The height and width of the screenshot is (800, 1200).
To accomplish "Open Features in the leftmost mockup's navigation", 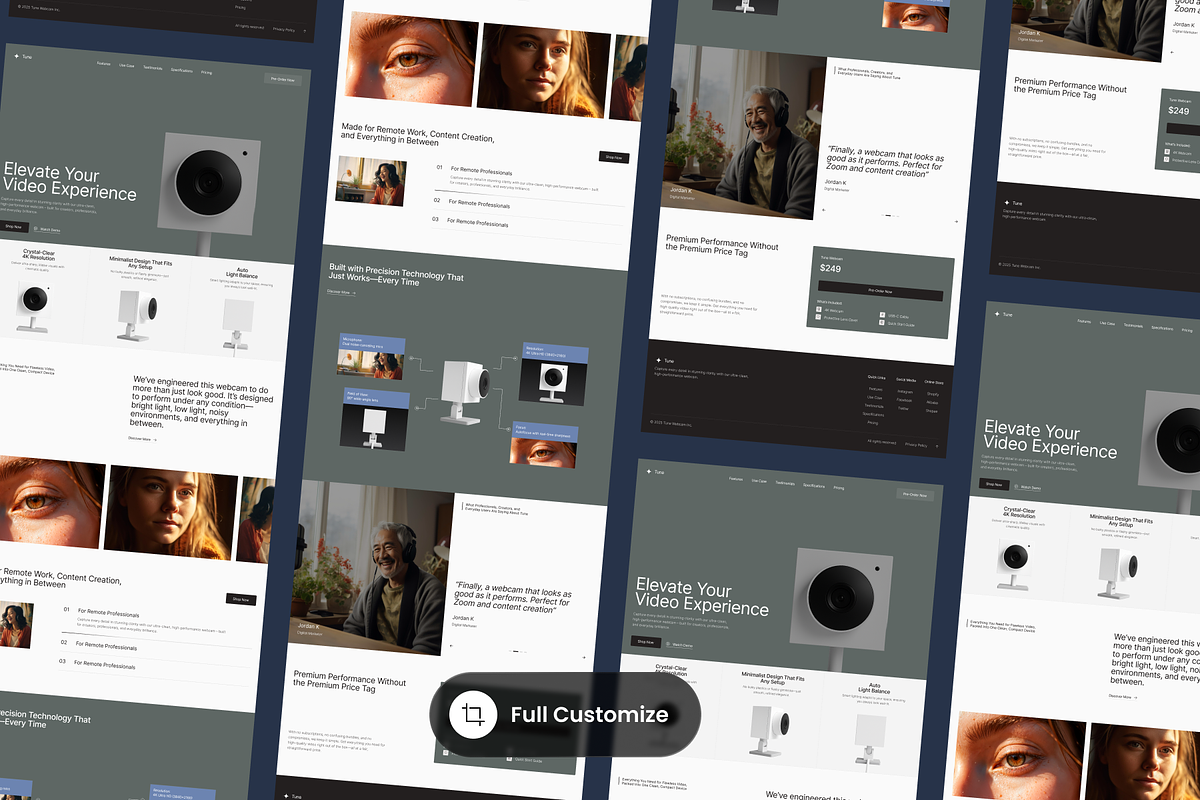I will point(104,63).
